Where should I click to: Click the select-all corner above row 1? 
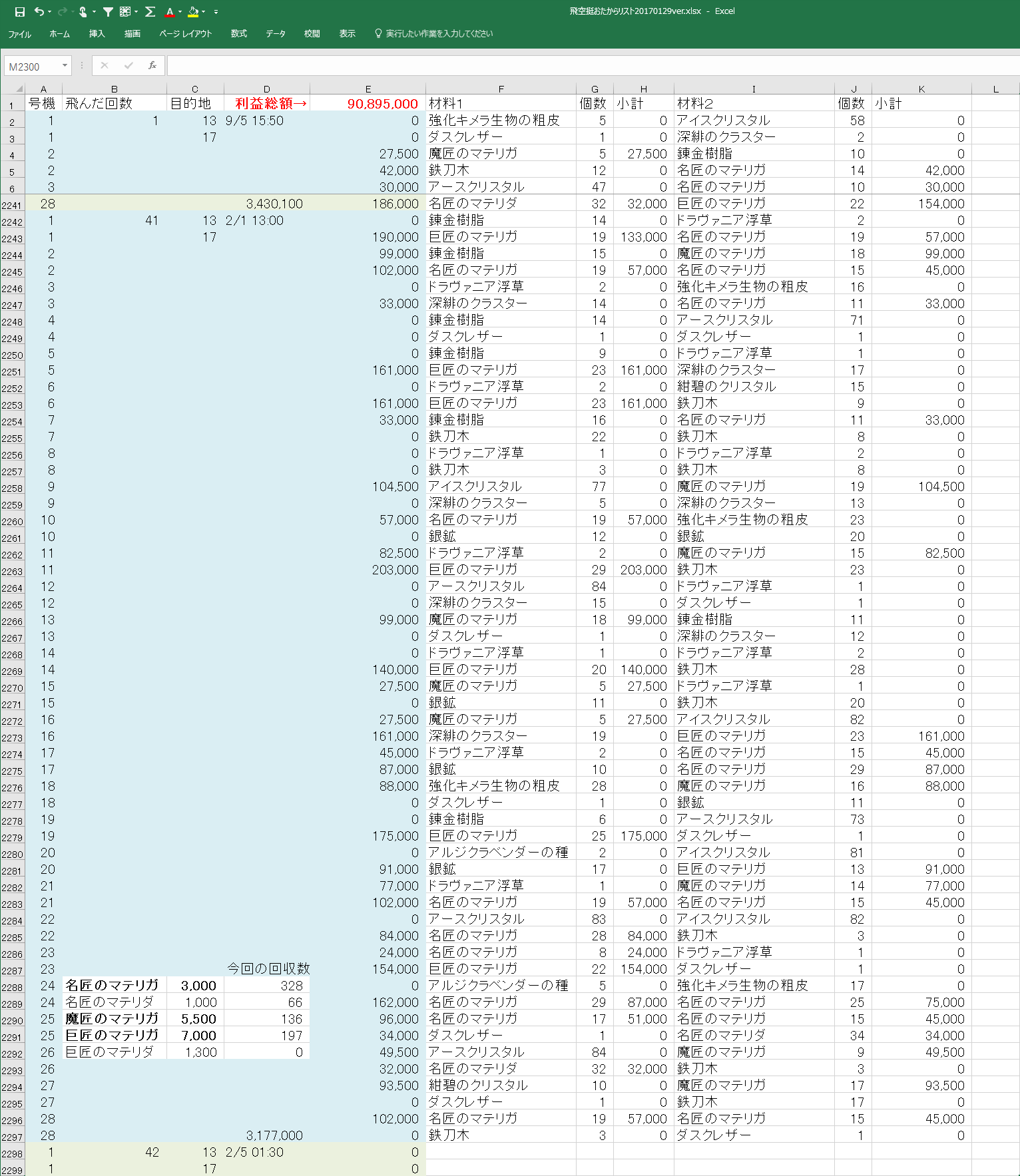point(19,89)
